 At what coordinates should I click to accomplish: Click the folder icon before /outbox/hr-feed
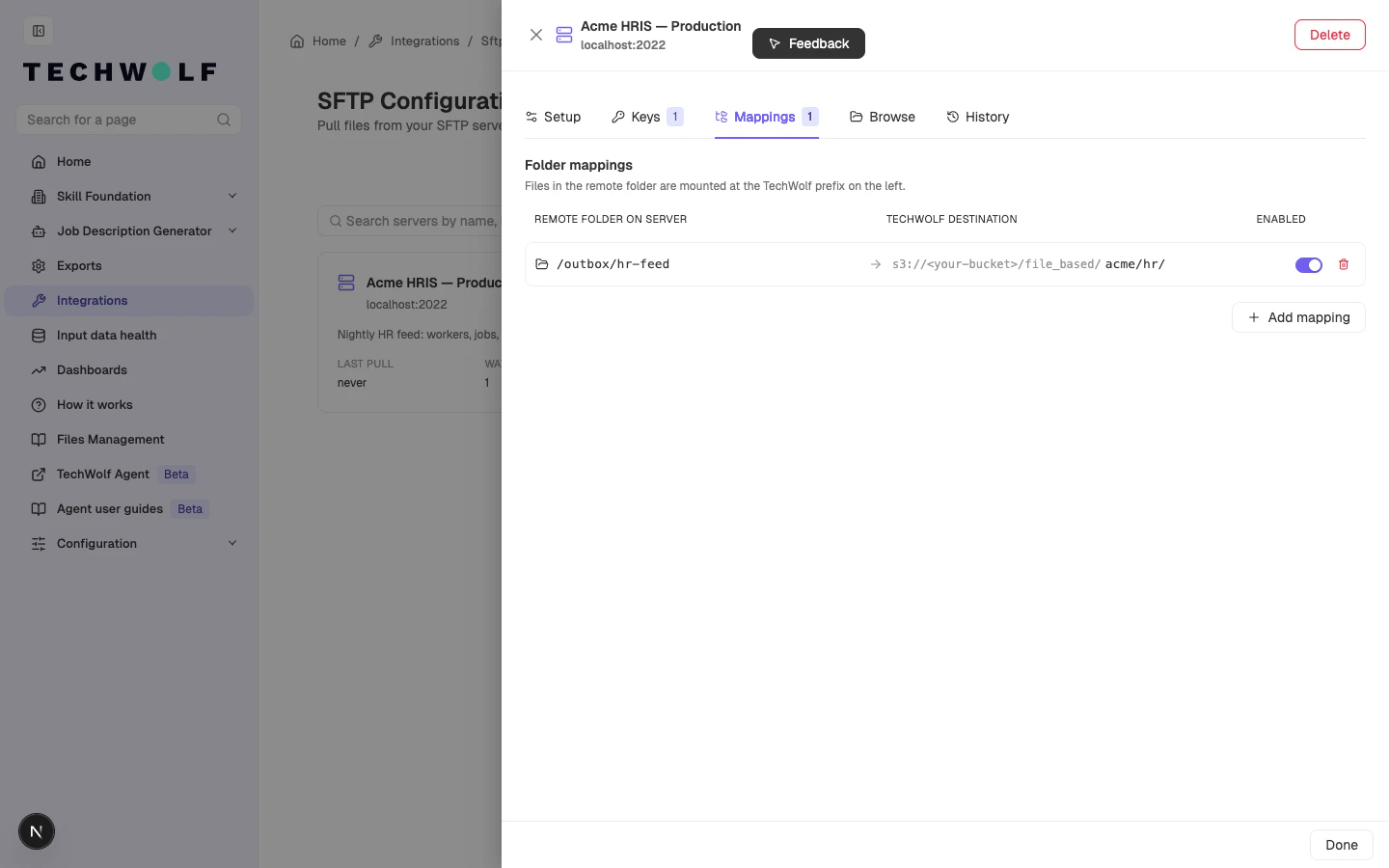[542, 264]
